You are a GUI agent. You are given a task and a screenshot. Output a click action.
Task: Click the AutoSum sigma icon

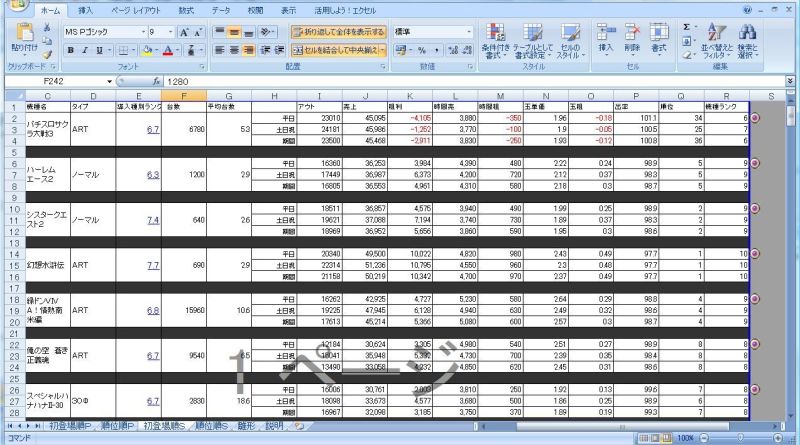[687, 27]
